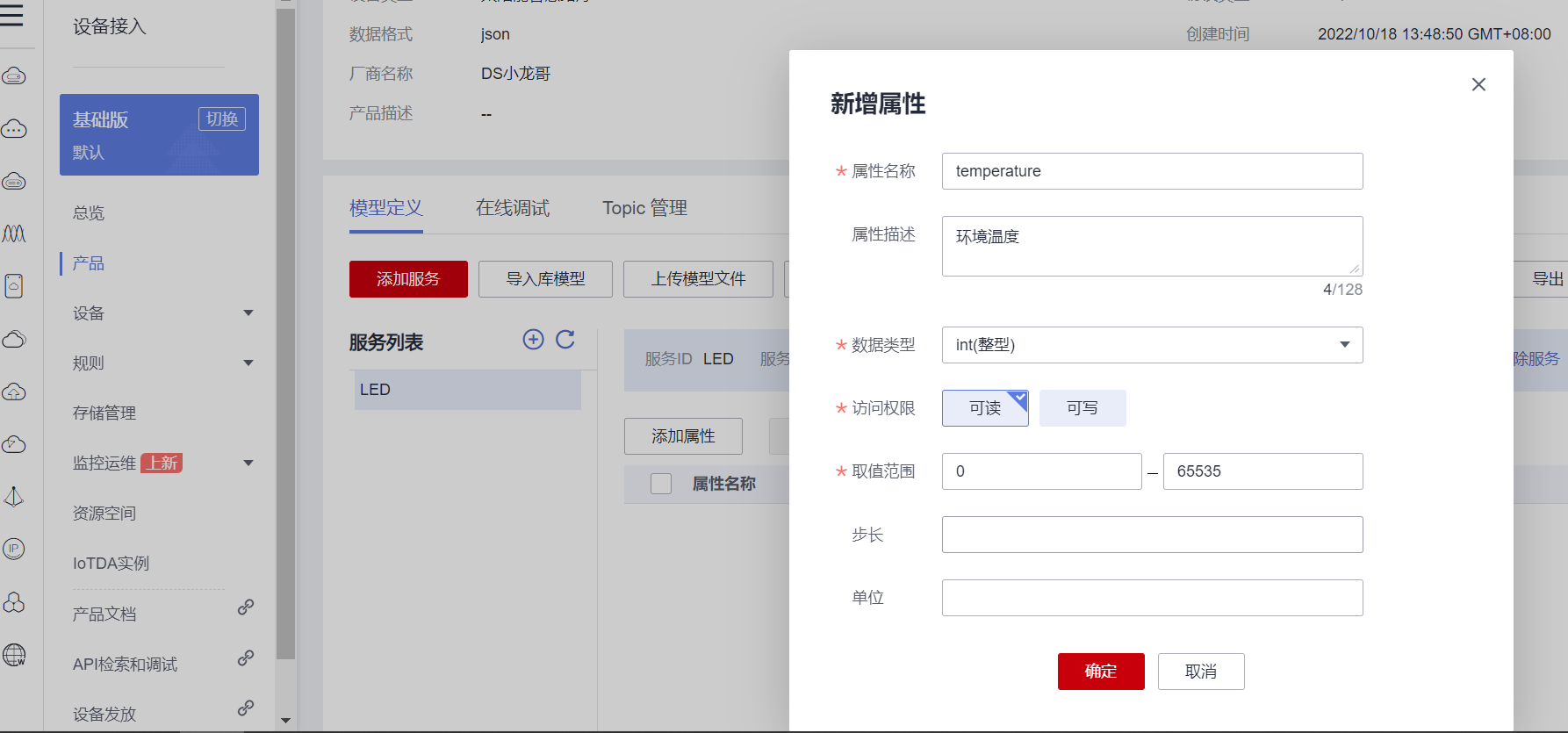Viewport: 1568px width, 733px height.
Task: Toggle the 可读 access permission
Action: pyautogui.click(x=984, y=408)
